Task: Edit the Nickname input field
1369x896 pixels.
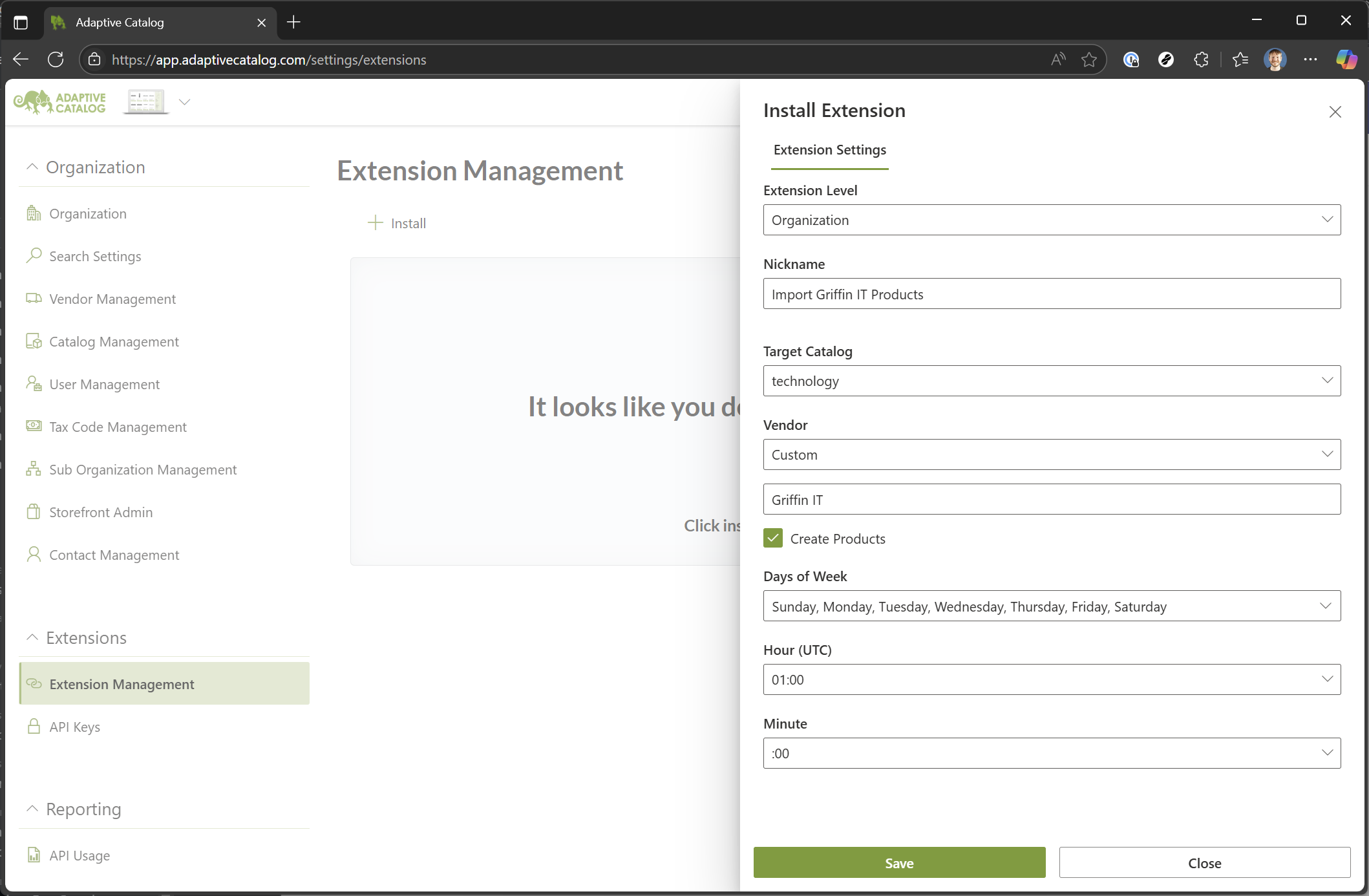Action: [1052, 293]
